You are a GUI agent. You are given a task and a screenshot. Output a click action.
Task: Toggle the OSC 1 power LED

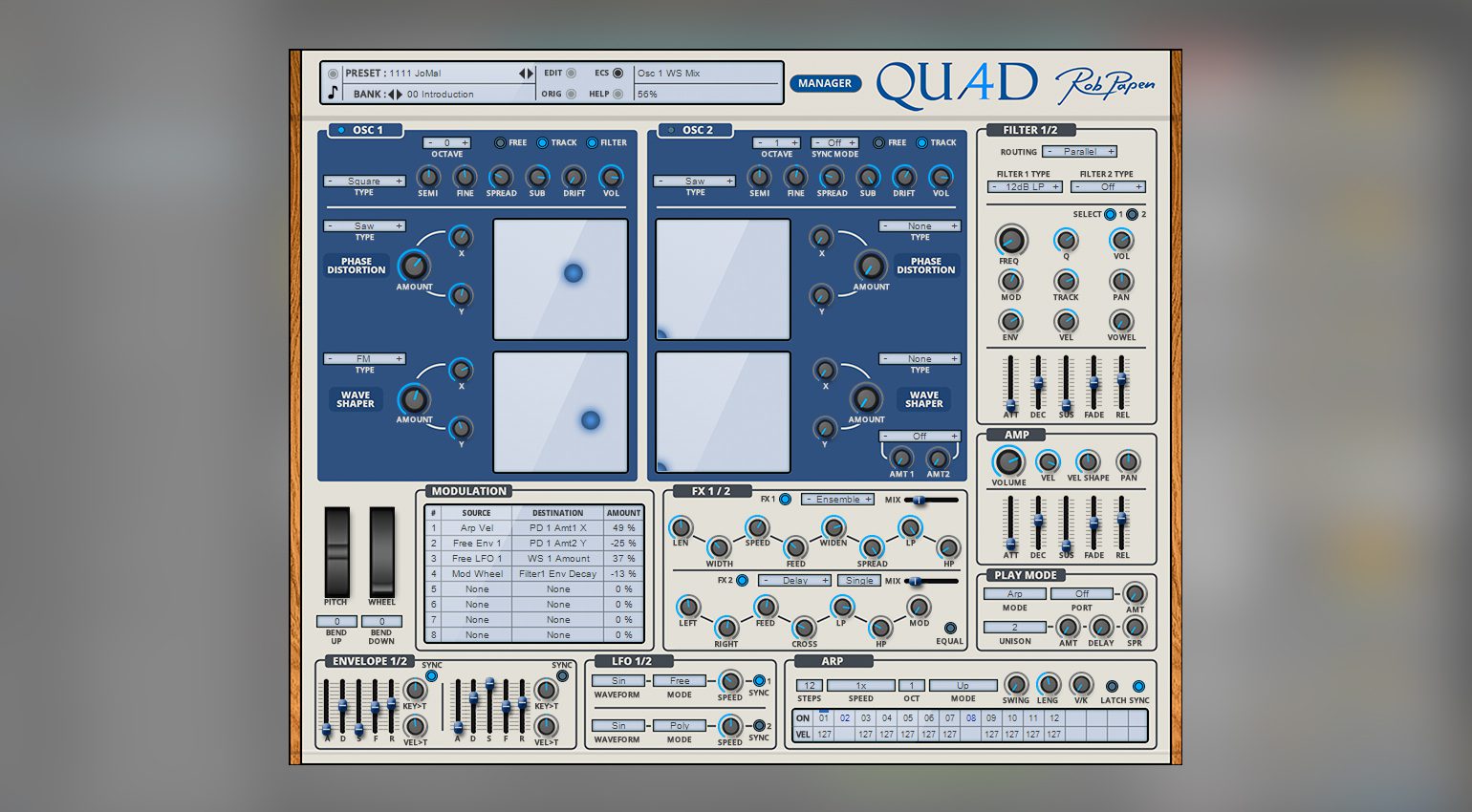coord(341,130)
